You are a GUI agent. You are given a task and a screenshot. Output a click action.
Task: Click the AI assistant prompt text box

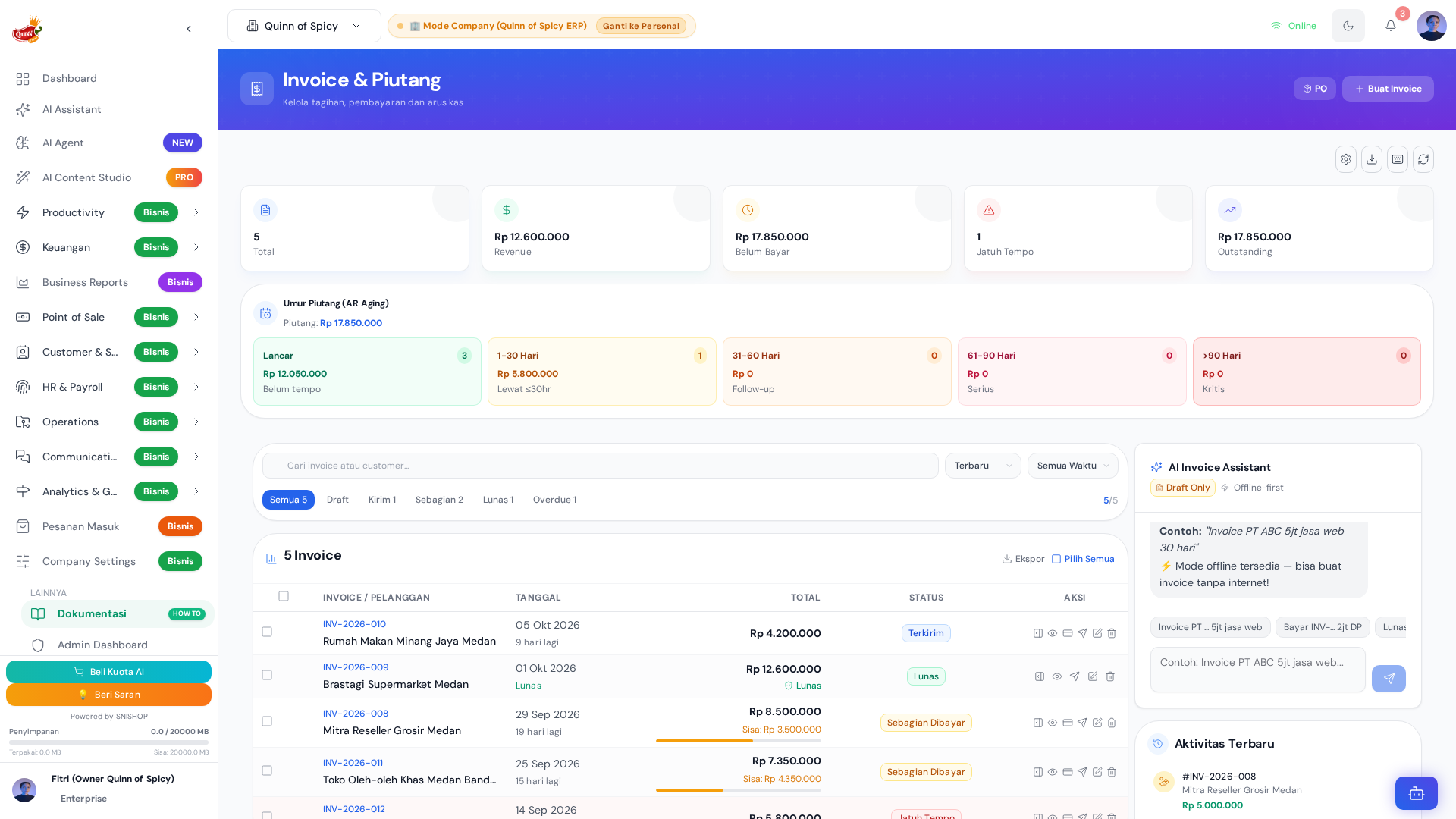click(1258, 670)
